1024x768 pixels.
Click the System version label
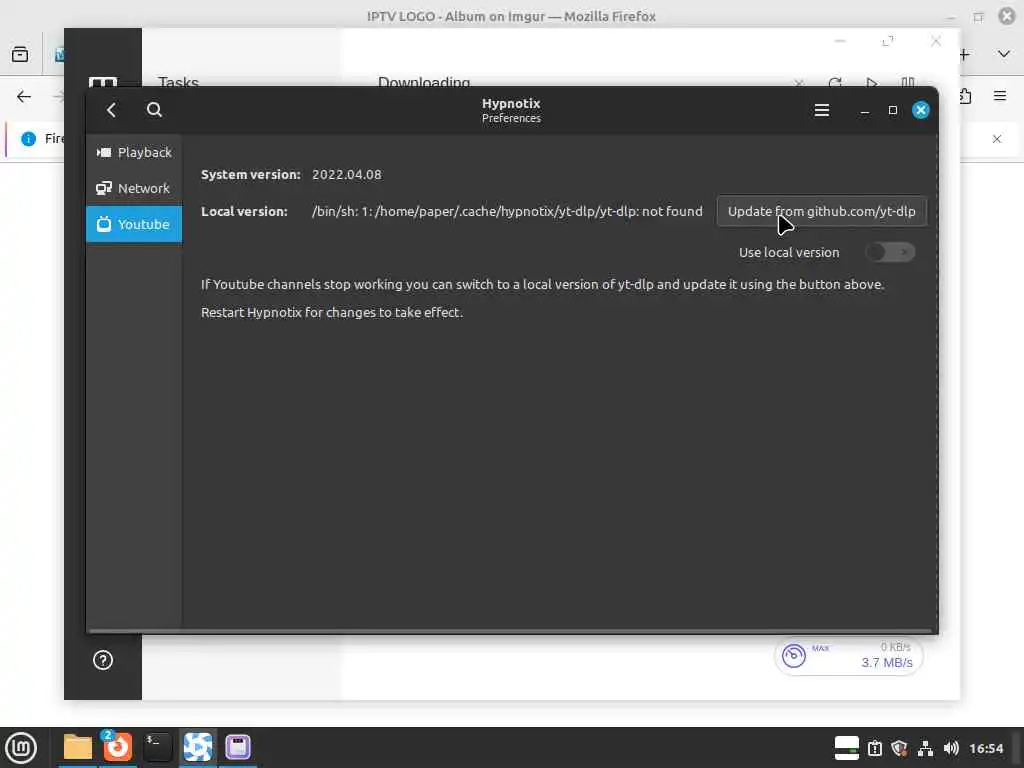251,174
